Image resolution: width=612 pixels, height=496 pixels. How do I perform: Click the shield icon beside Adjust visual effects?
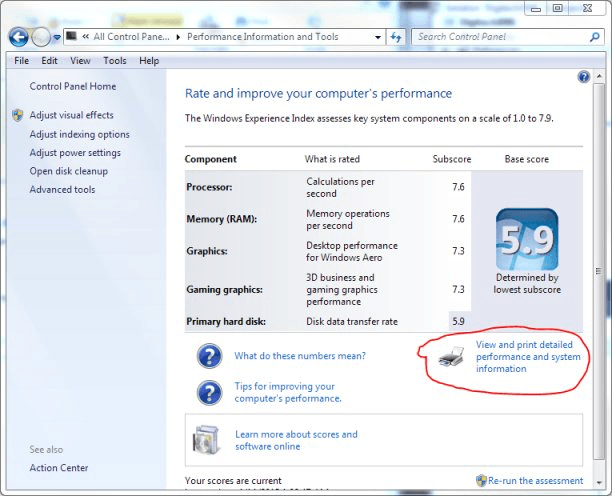pyautogui.click(x=18, y=115)
